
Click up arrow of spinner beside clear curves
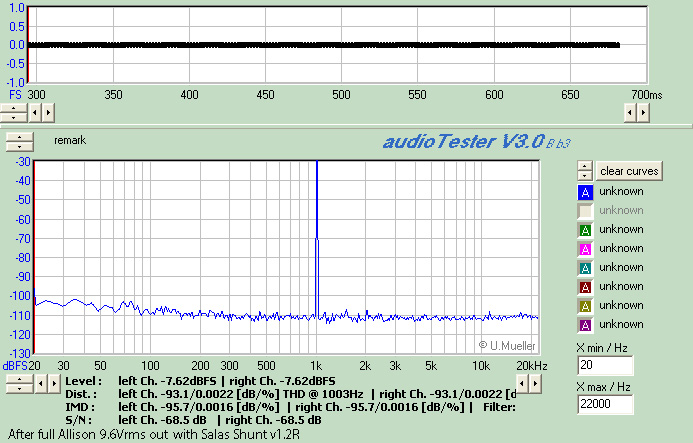tap(585, 166)
